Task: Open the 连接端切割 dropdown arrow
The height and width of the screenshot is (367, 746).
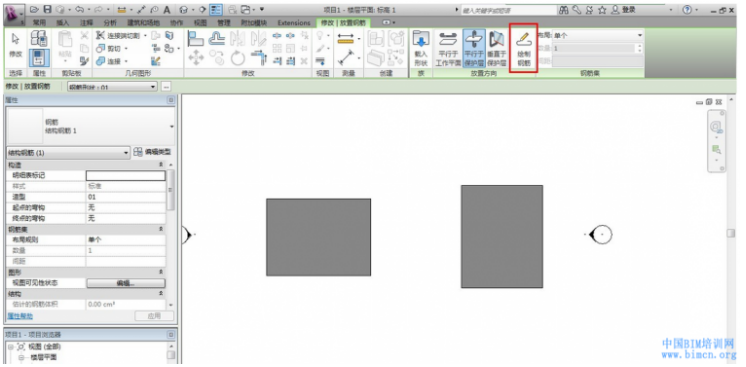Action: tap(145, 36)
